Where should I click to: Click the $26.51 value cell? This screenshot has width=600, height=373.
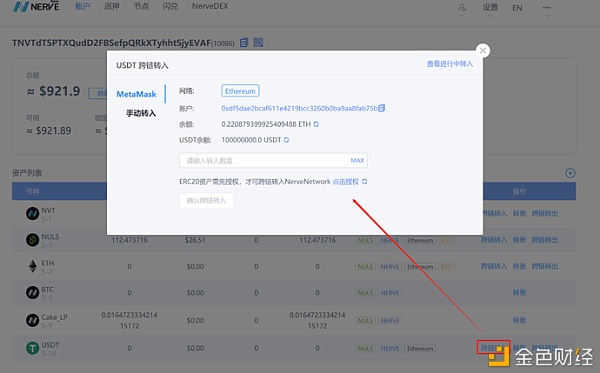(x=195, y=240)
